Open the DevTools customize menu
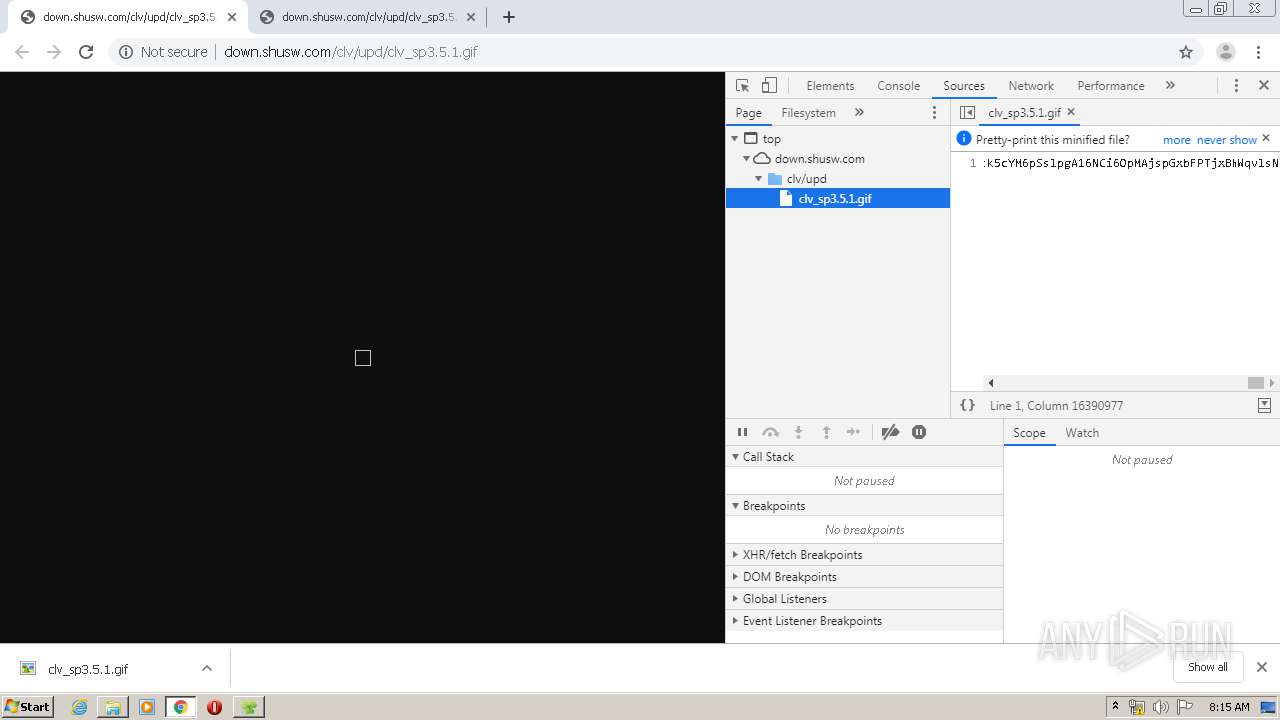The width and height of the screenshot is (1280, 720). coord(1236,86)
